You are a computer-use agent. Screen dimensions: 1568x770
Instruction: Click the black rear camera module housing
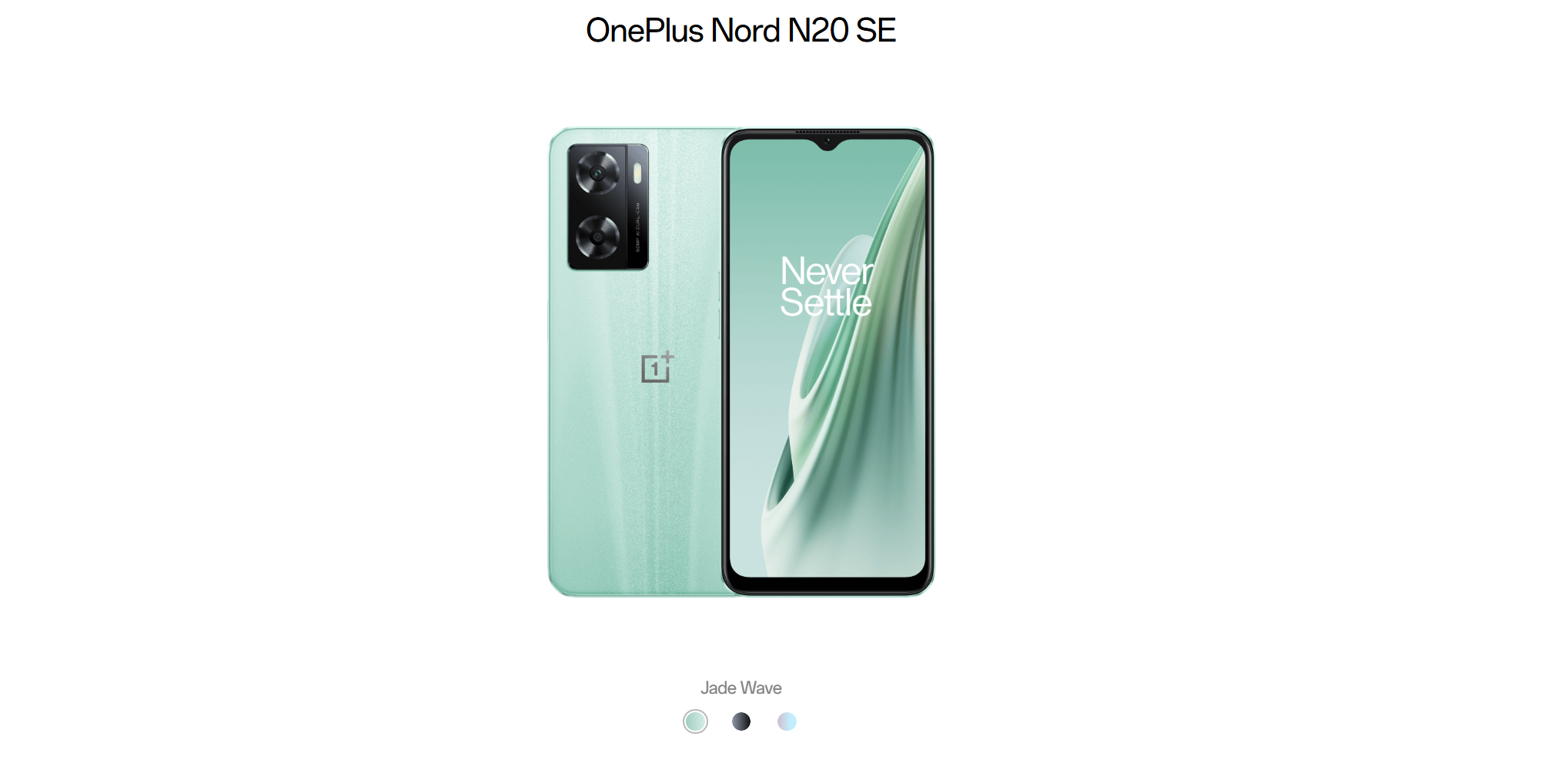(x=608, y=206)
